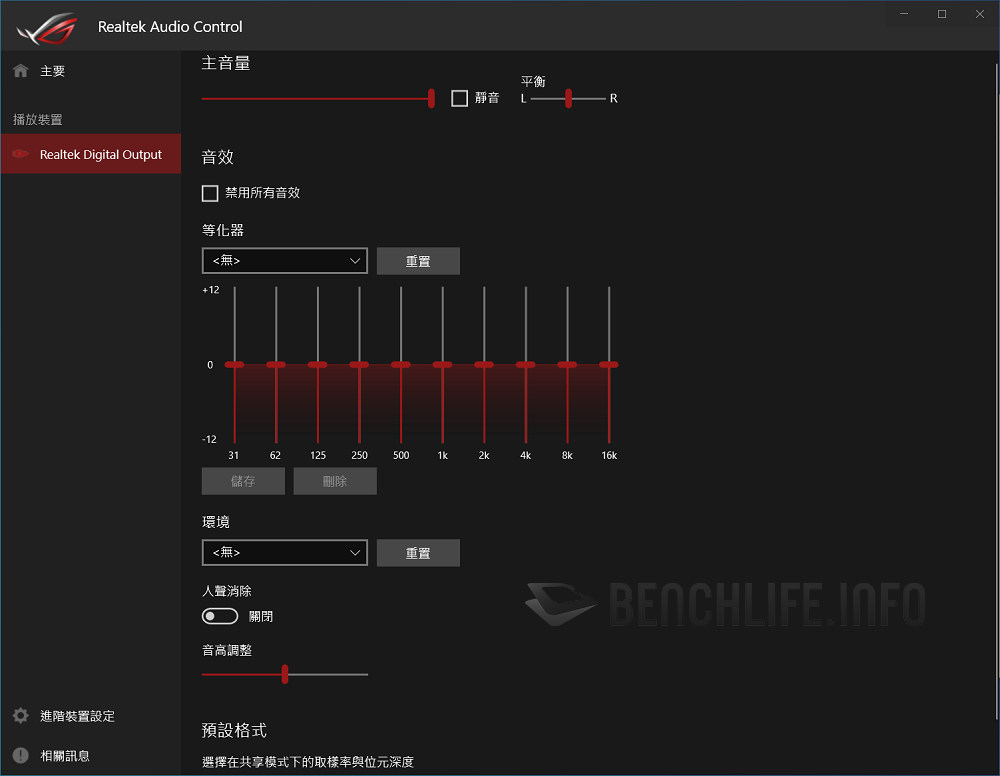Click the 1k equalizer band handle

(x=443, y=365)
